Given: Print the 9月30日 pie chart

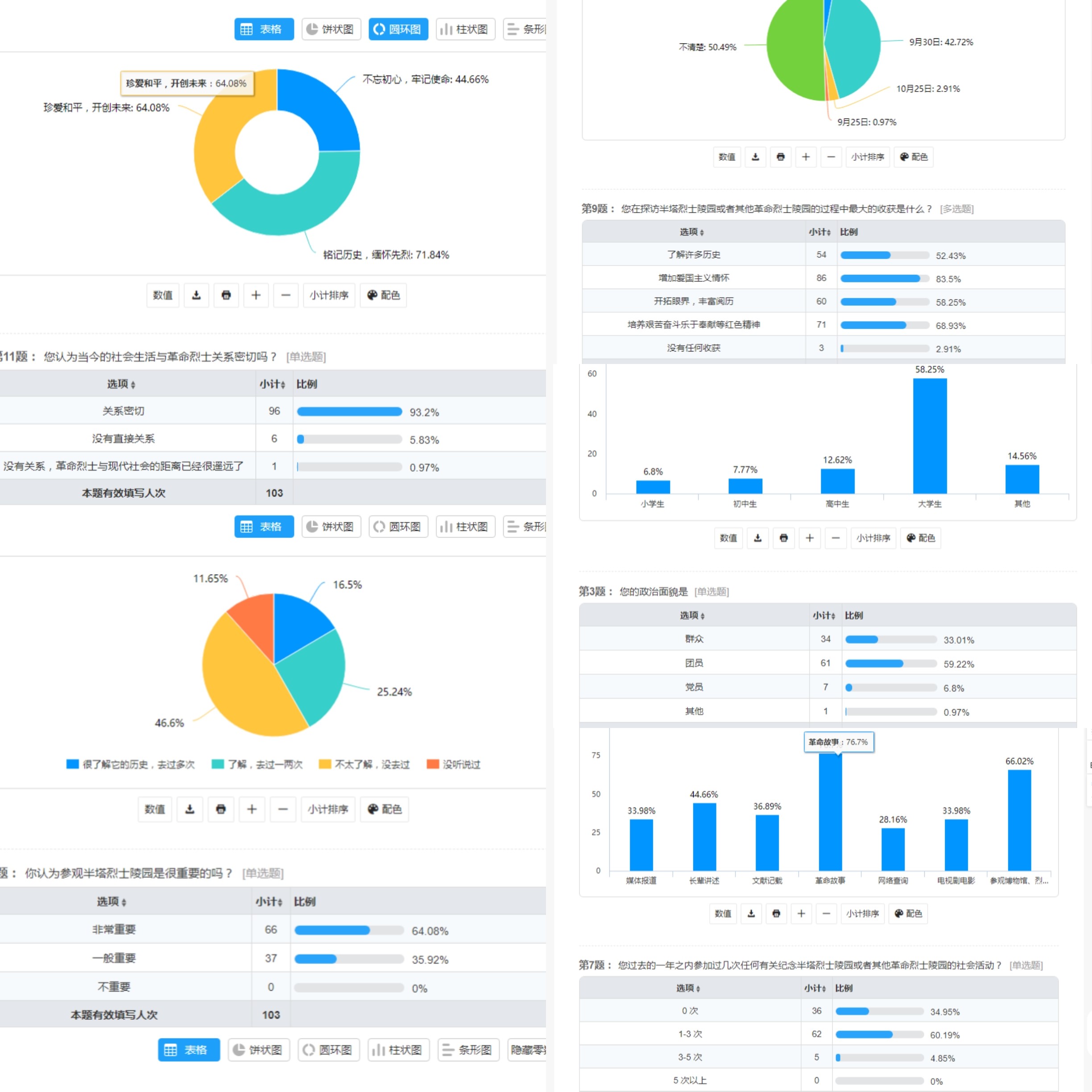Looking at the screenshot, I should point(781,157).
